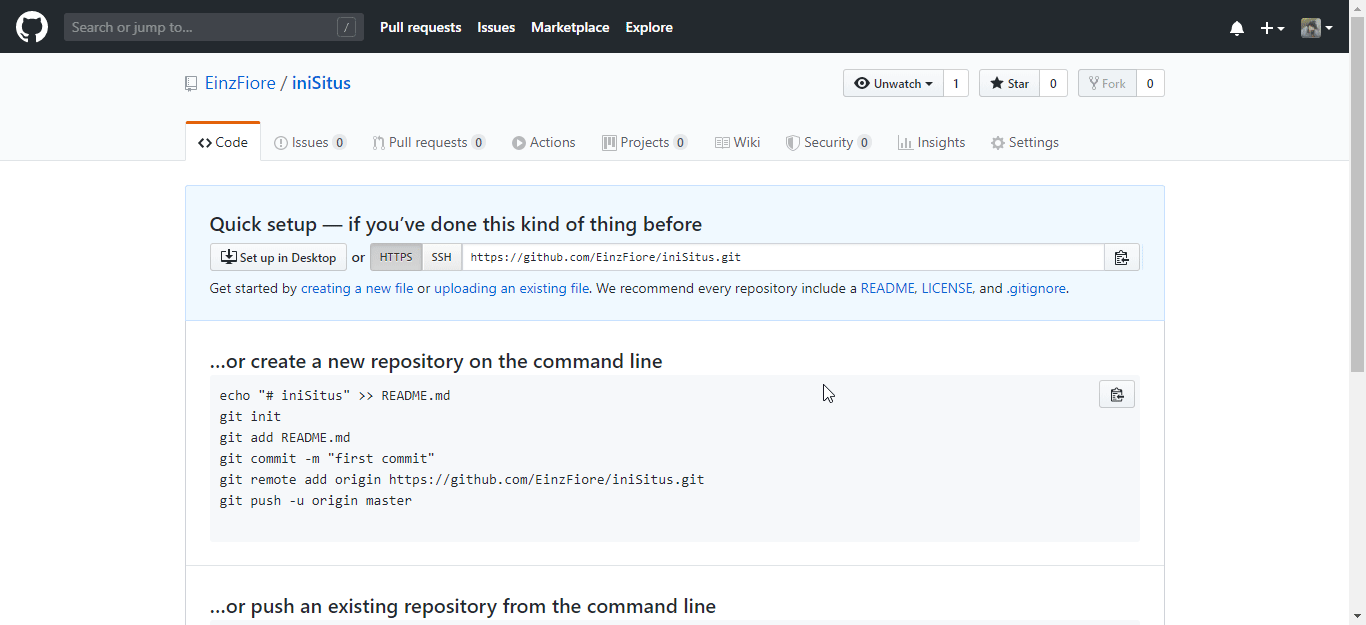Switch to the repository Issues tab
This screenshot has height=625, width=1366.
(310, 142)
